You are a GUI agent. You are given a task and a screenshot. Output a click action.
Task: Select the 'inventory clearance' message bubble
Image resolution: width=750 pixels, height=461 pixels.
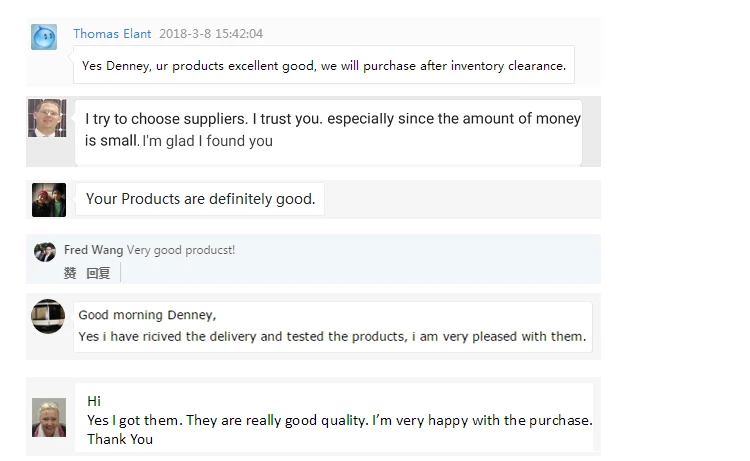coord(324,66)
